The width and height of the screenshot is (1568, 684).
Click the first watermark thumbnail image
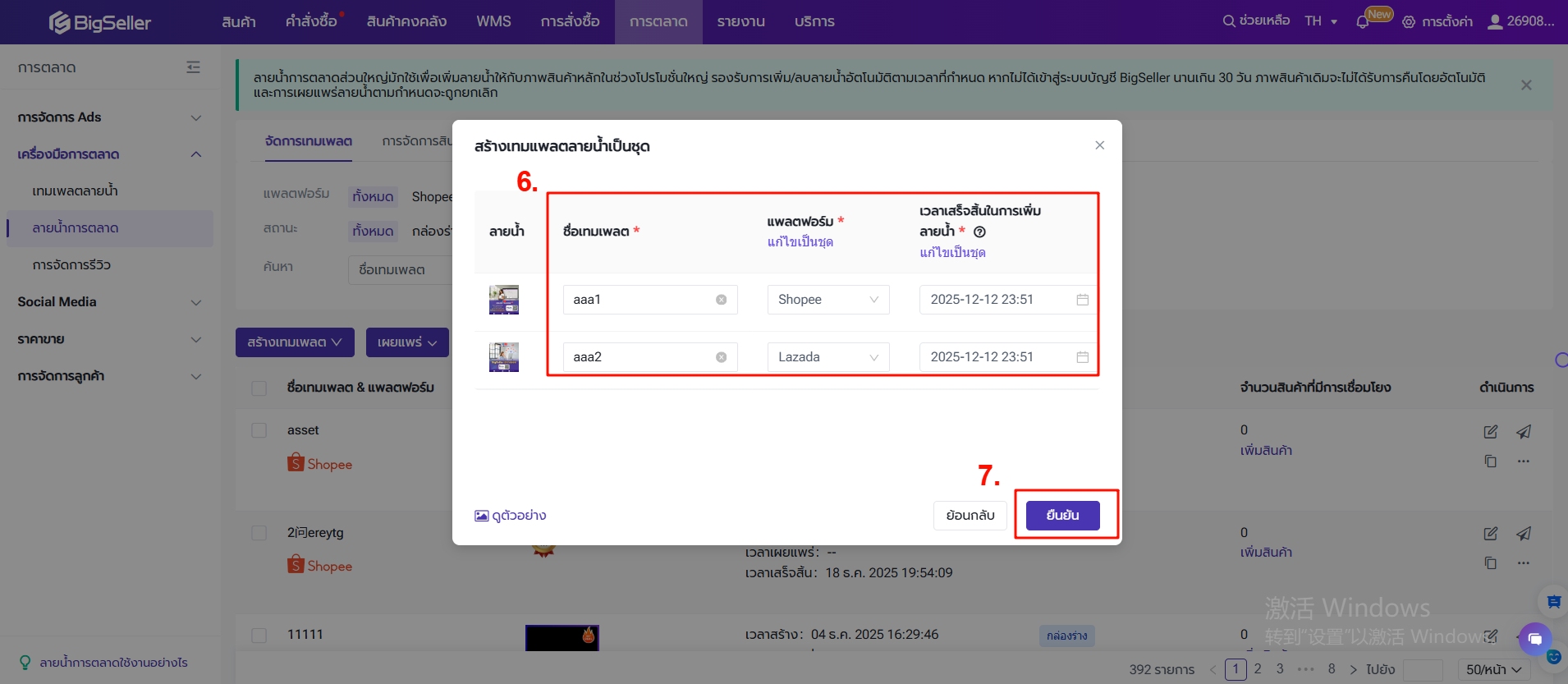(x=504, y=300)
